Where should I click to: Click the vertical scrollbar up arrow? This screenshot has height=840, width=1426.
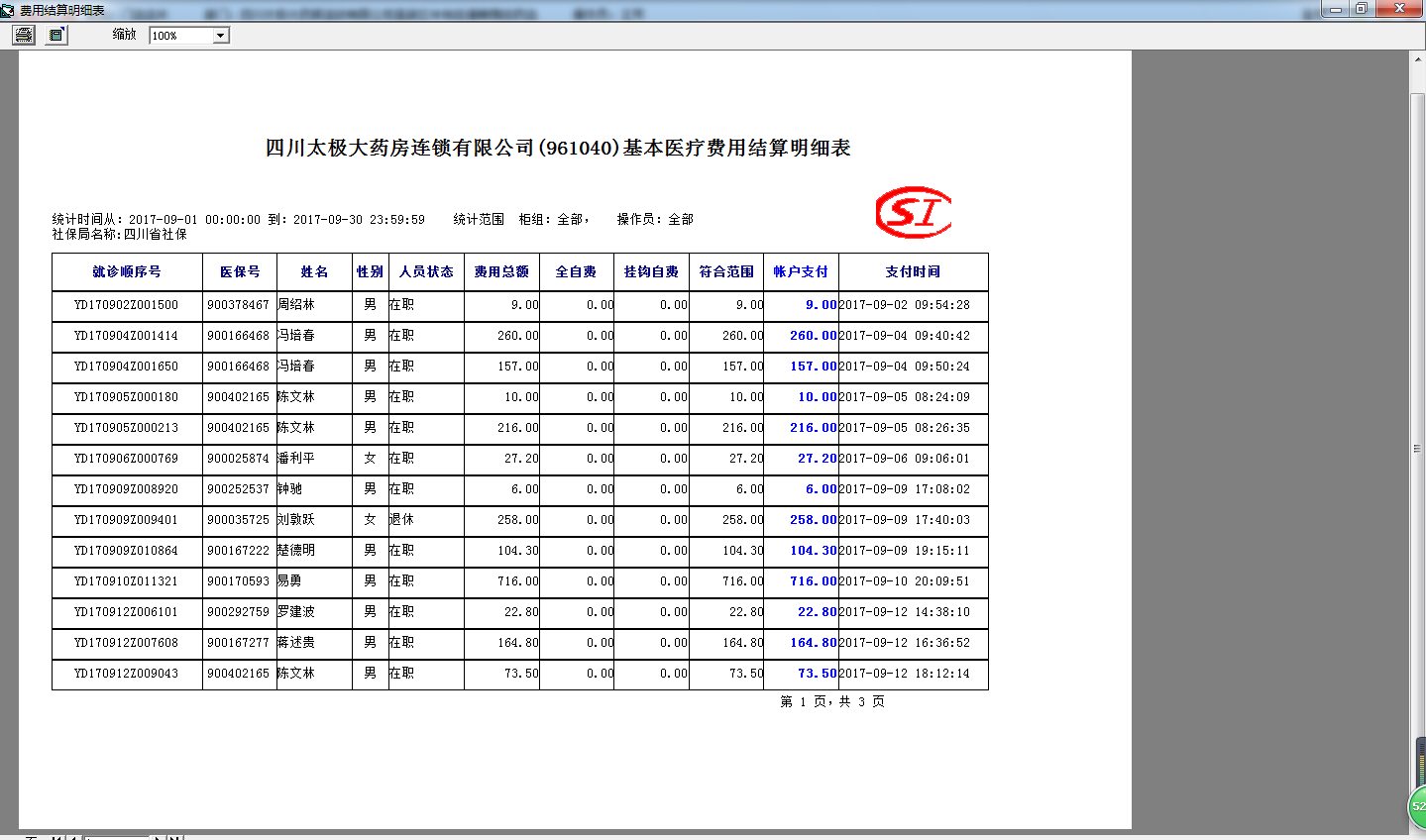[1418, 59]
